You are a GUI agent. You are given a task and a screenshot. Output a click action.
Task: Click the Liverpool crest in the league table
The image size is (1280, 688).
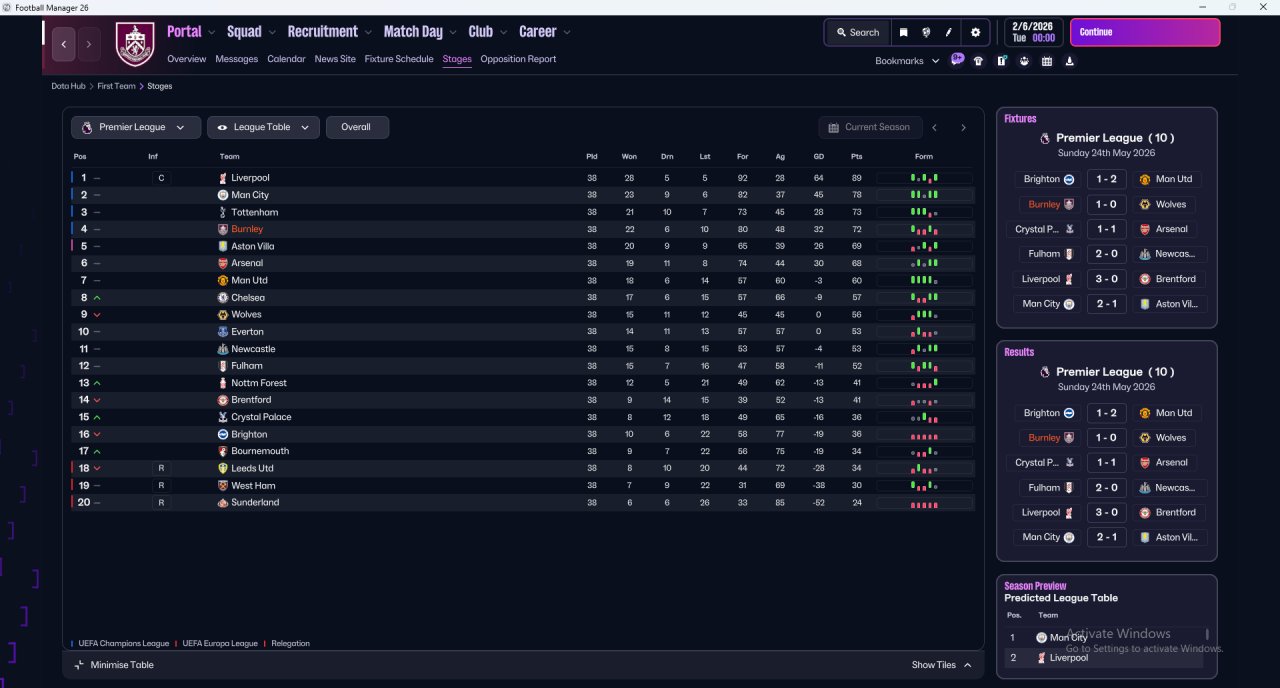[223, 178]
